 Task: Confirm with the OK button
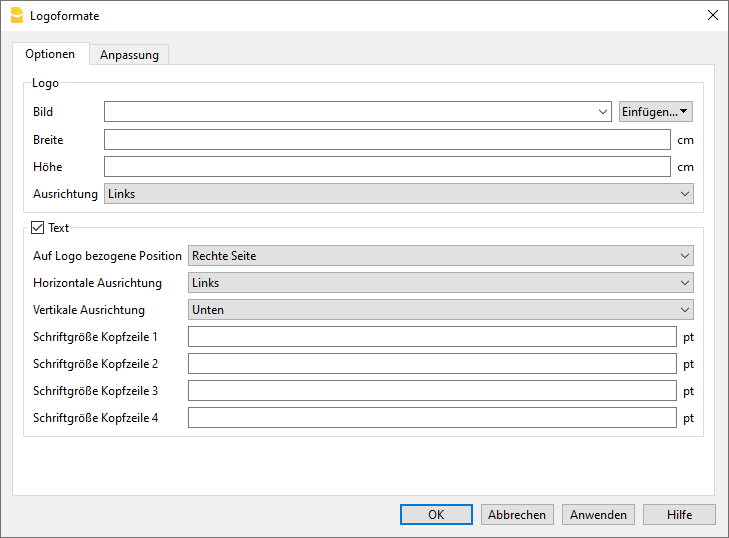[436, 515]
